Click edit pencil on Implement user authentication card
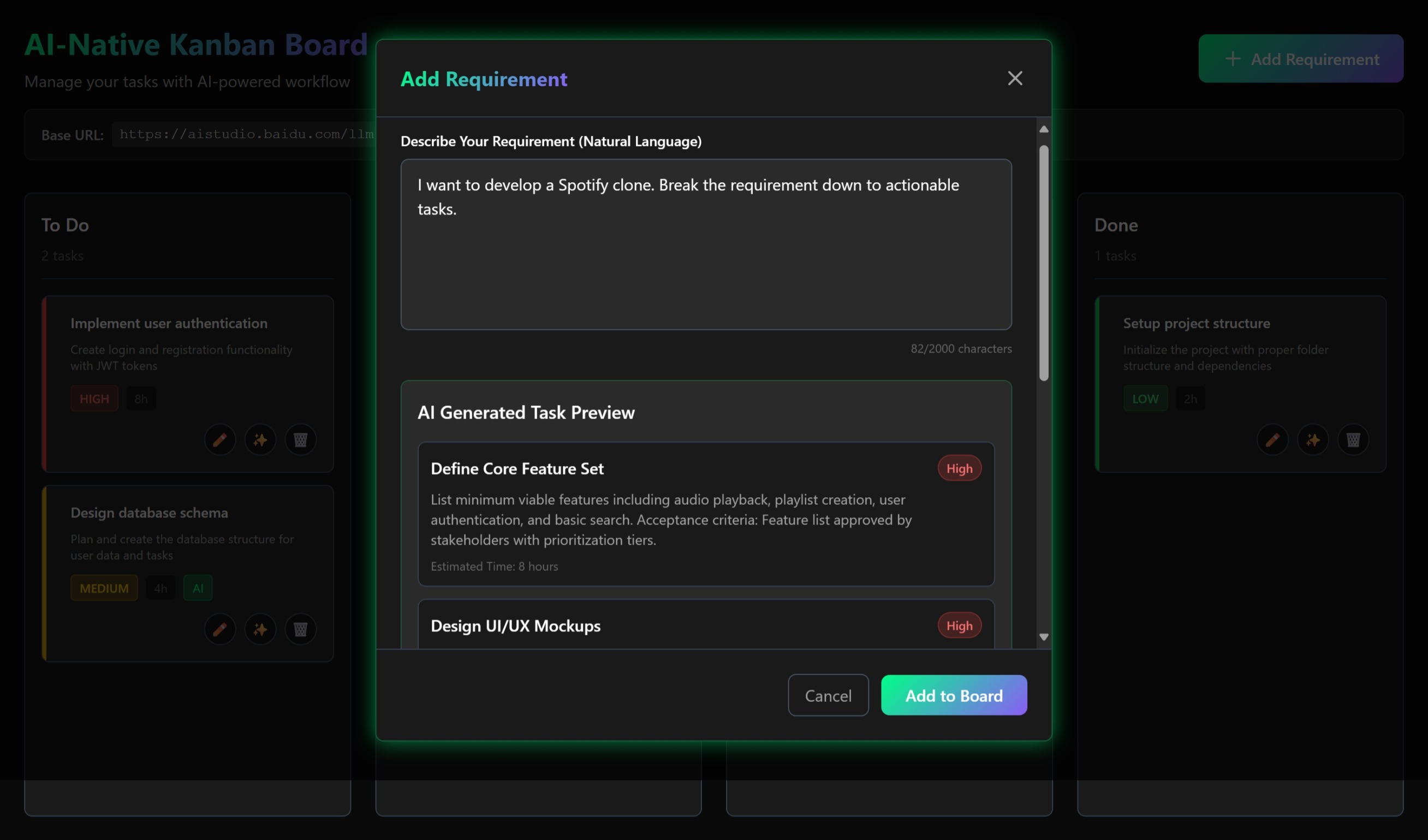The height and width of the screenshot is (840, 1428). click(x=220, y=439)
